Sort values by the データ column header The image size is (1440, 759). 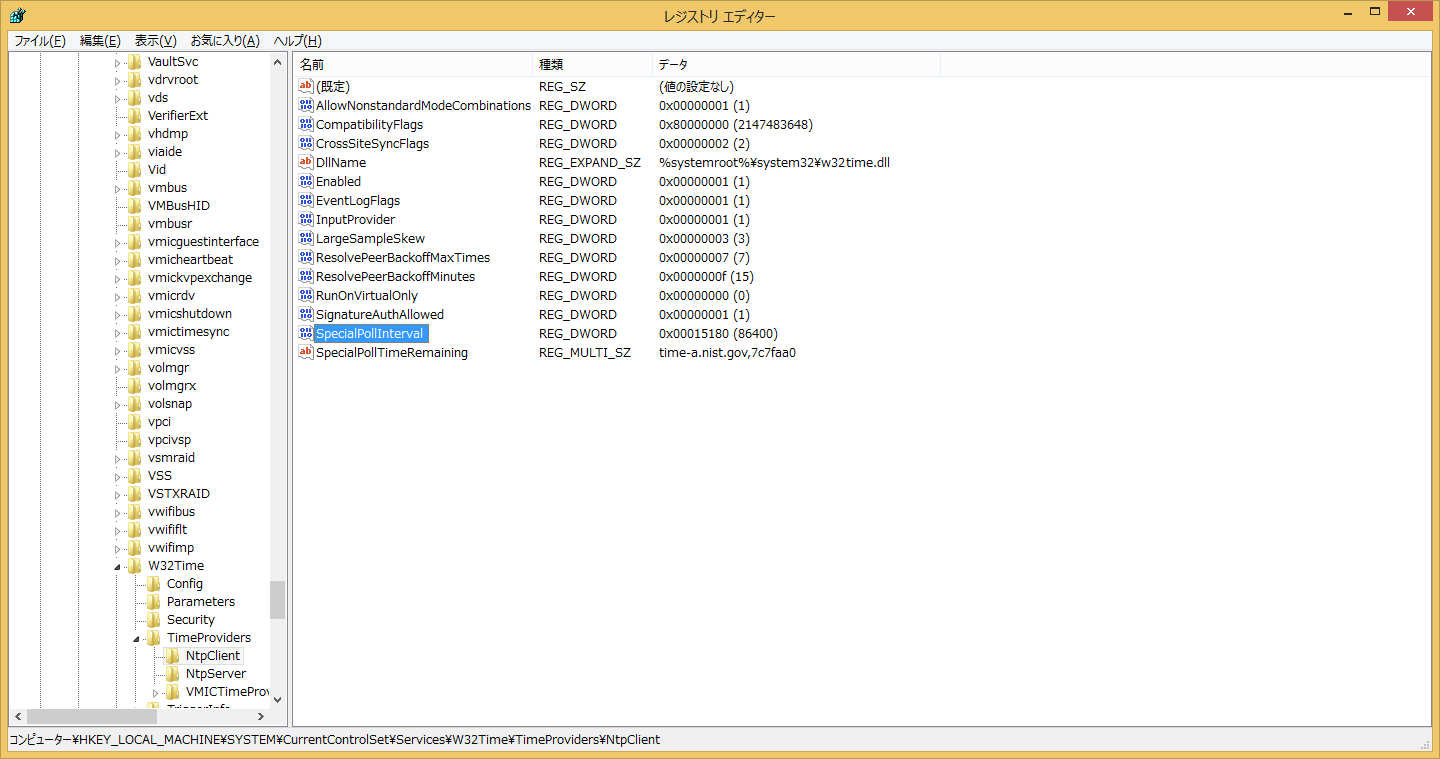coord(796,64)
